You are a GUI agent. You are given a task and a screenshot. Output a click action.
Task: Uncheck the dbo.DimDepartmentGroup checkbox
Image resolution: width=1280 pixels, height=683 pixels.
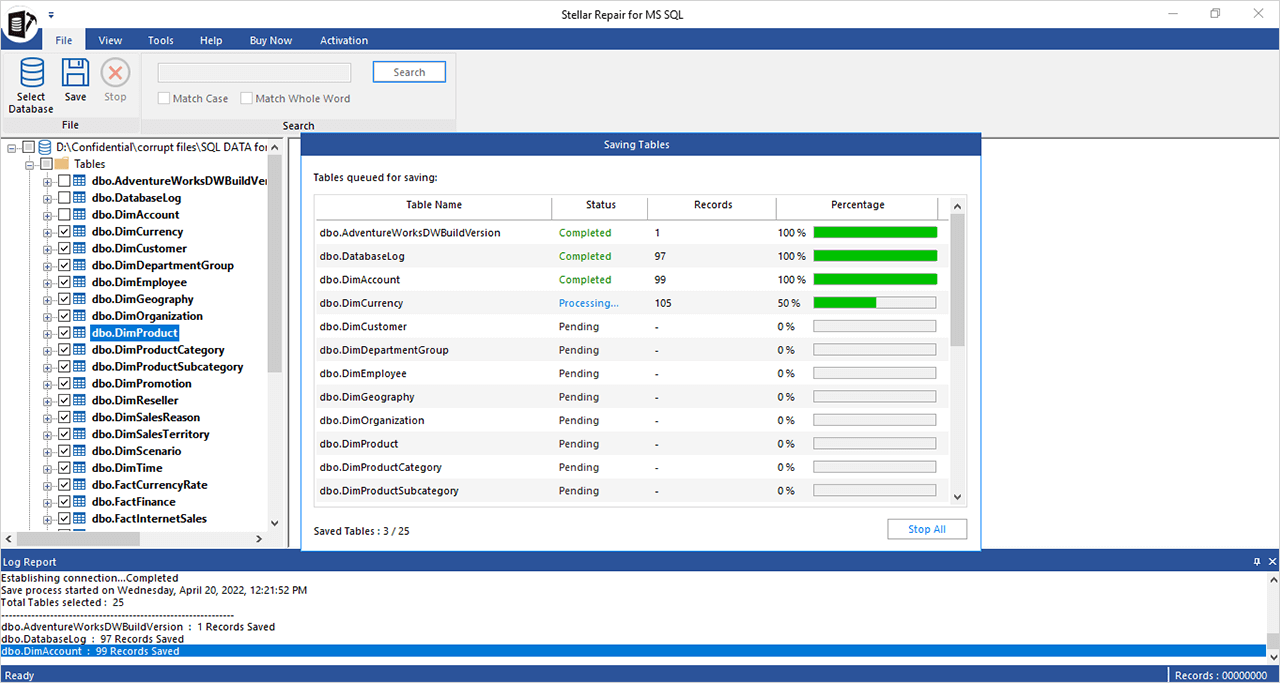[x=64, y=266]
